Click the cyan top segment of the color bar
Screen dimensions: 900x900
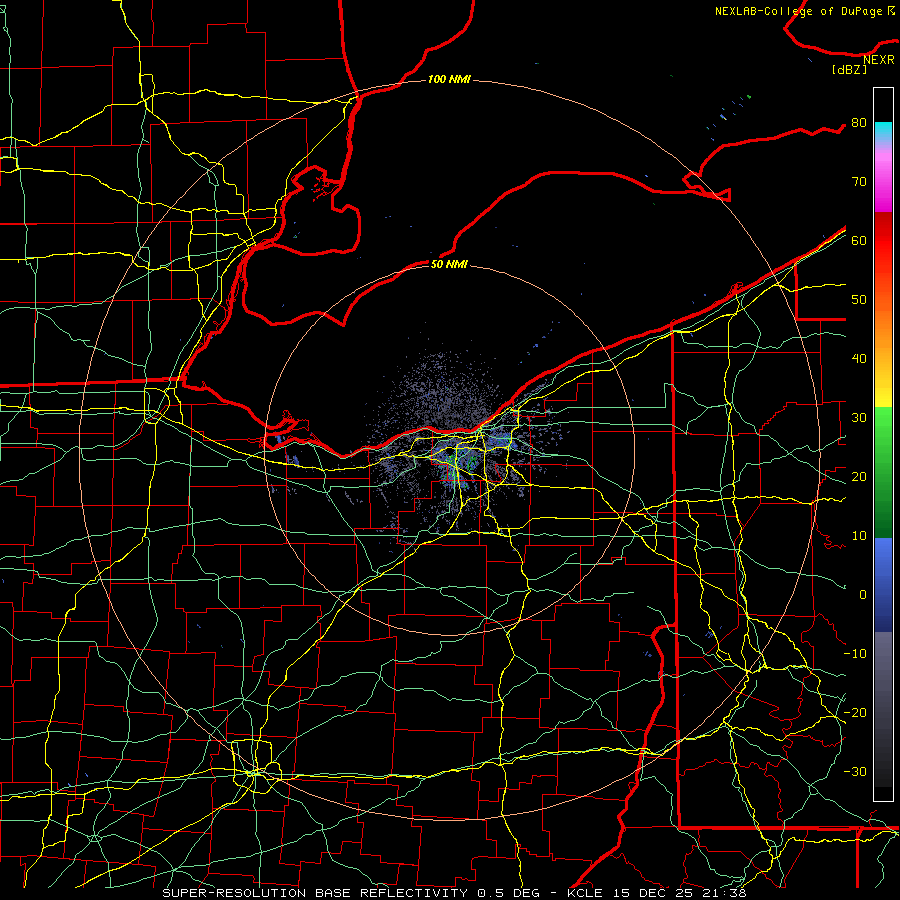(x=883, y=132)
